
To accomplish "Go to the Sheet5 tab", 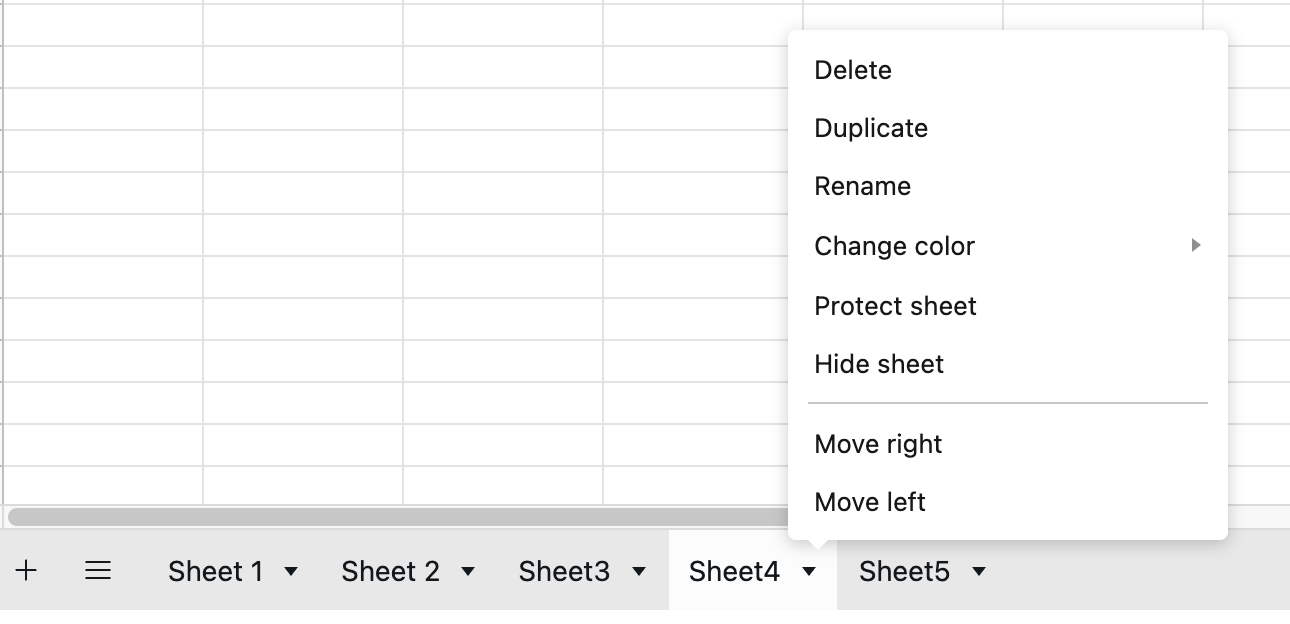I will 904,571.
